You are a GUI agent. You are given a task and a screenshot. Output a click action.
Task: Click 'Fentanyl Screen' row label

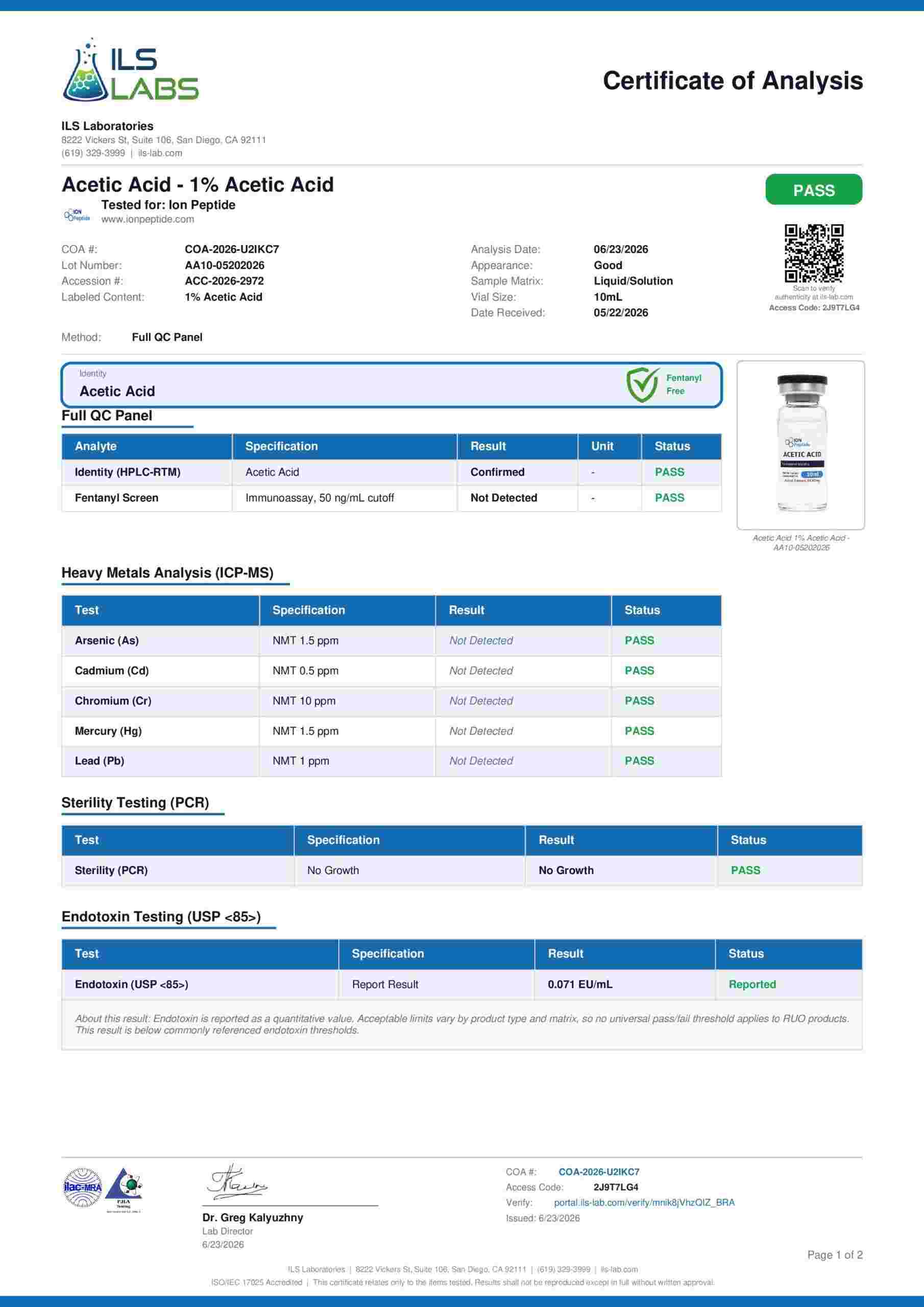117,497
